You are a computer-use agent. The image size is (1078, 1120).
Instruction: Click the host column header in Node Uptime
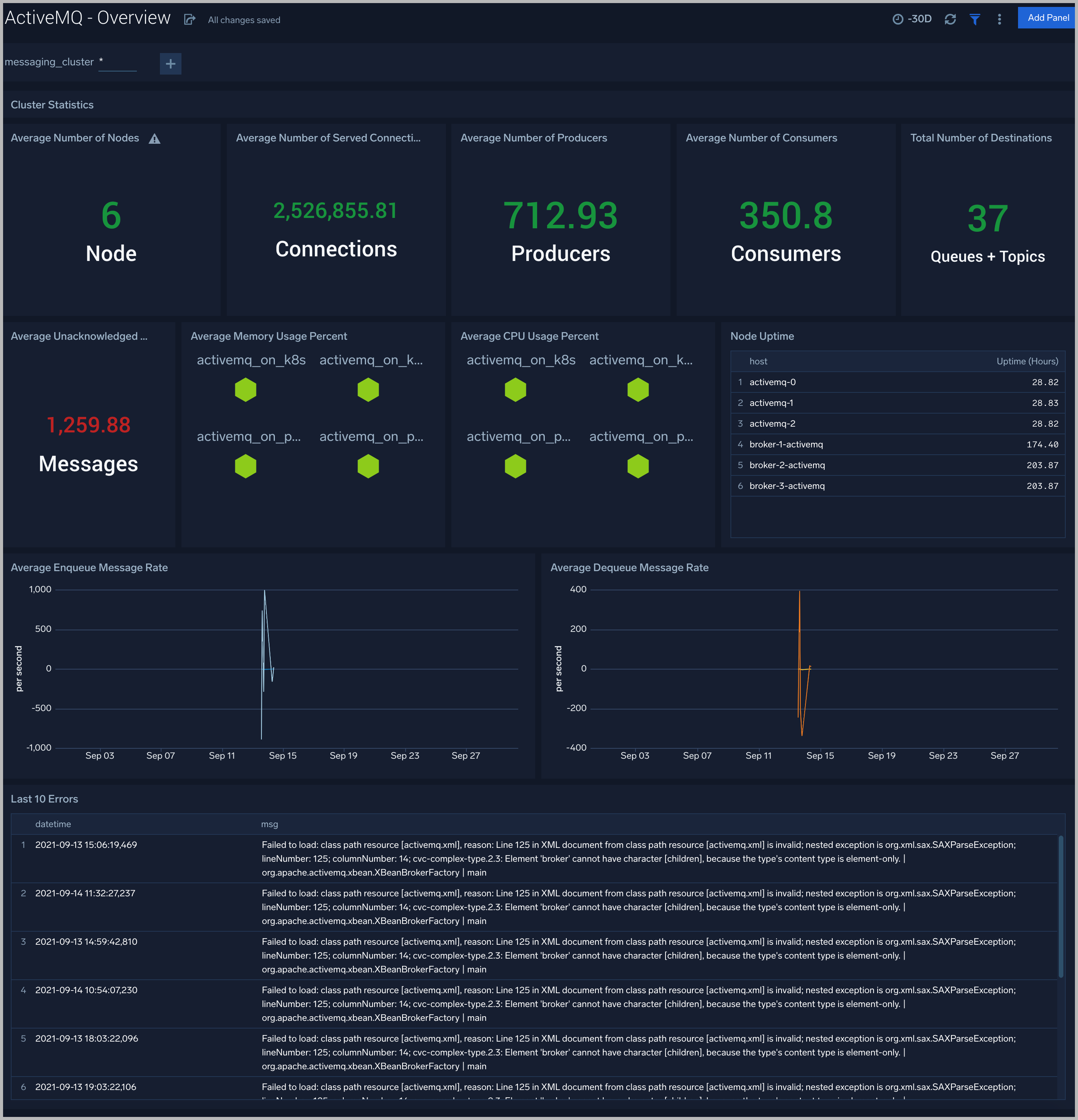(x=759, y=361)
